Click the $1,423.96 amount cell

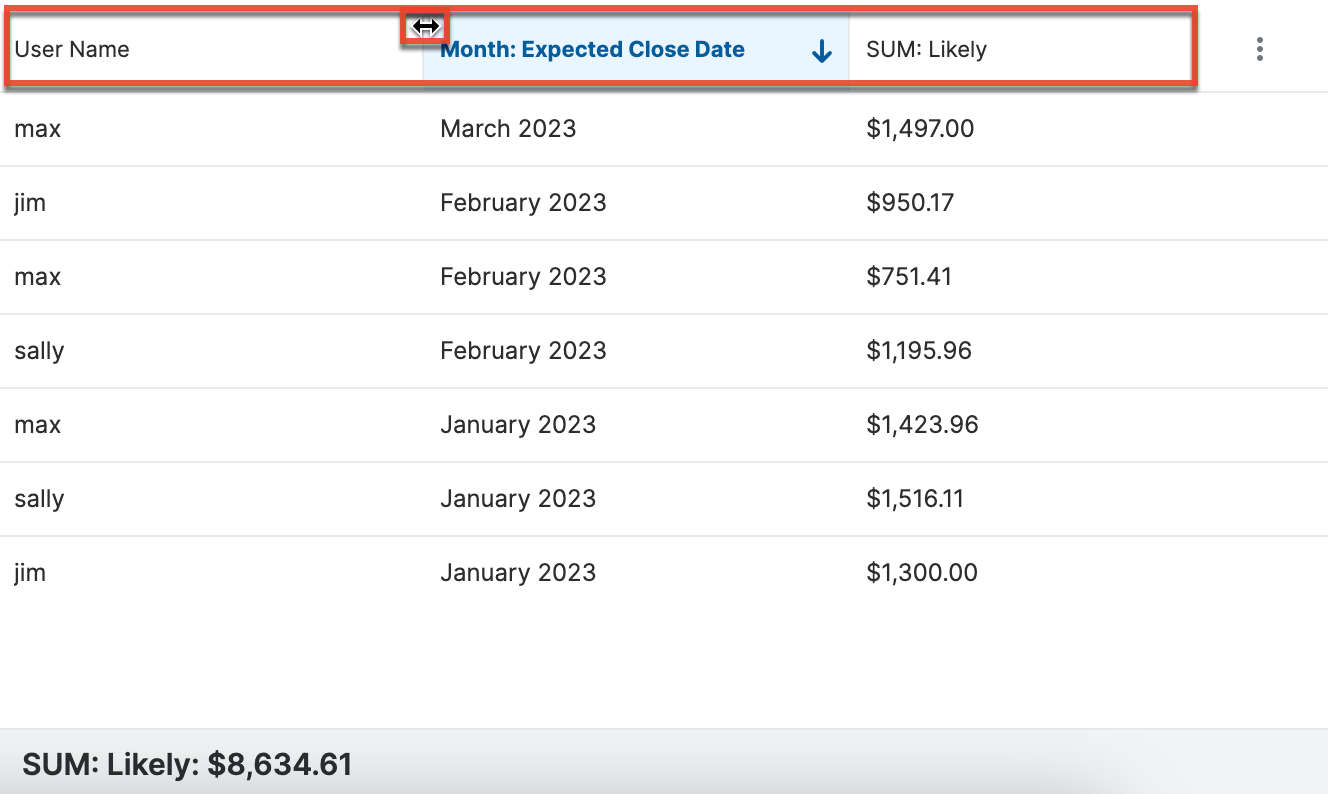922,425
